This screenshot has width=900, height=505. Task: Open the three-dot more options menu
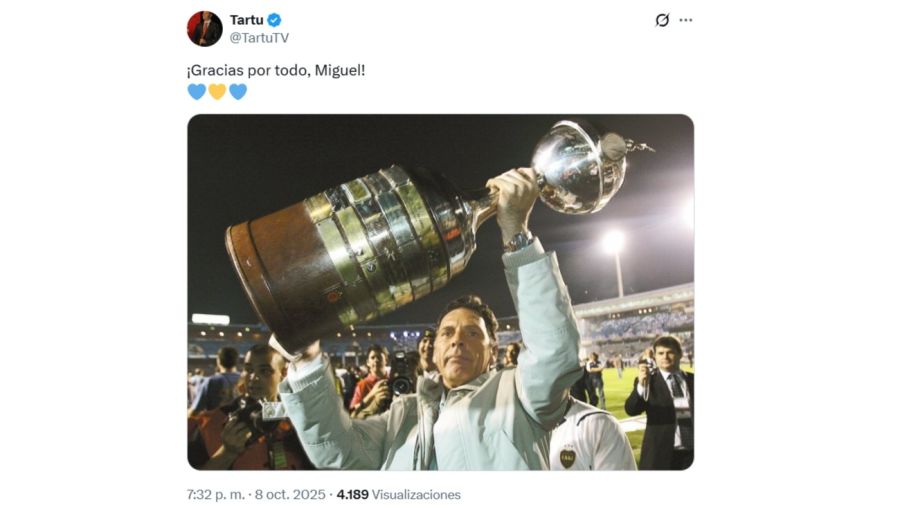[686, 20]
